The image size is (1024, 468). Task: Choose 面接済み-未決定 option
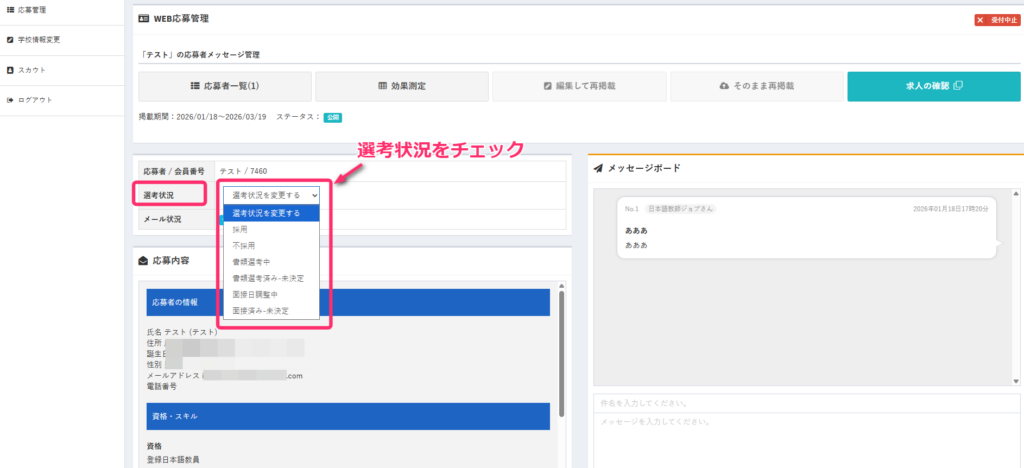tap(260, 311)
